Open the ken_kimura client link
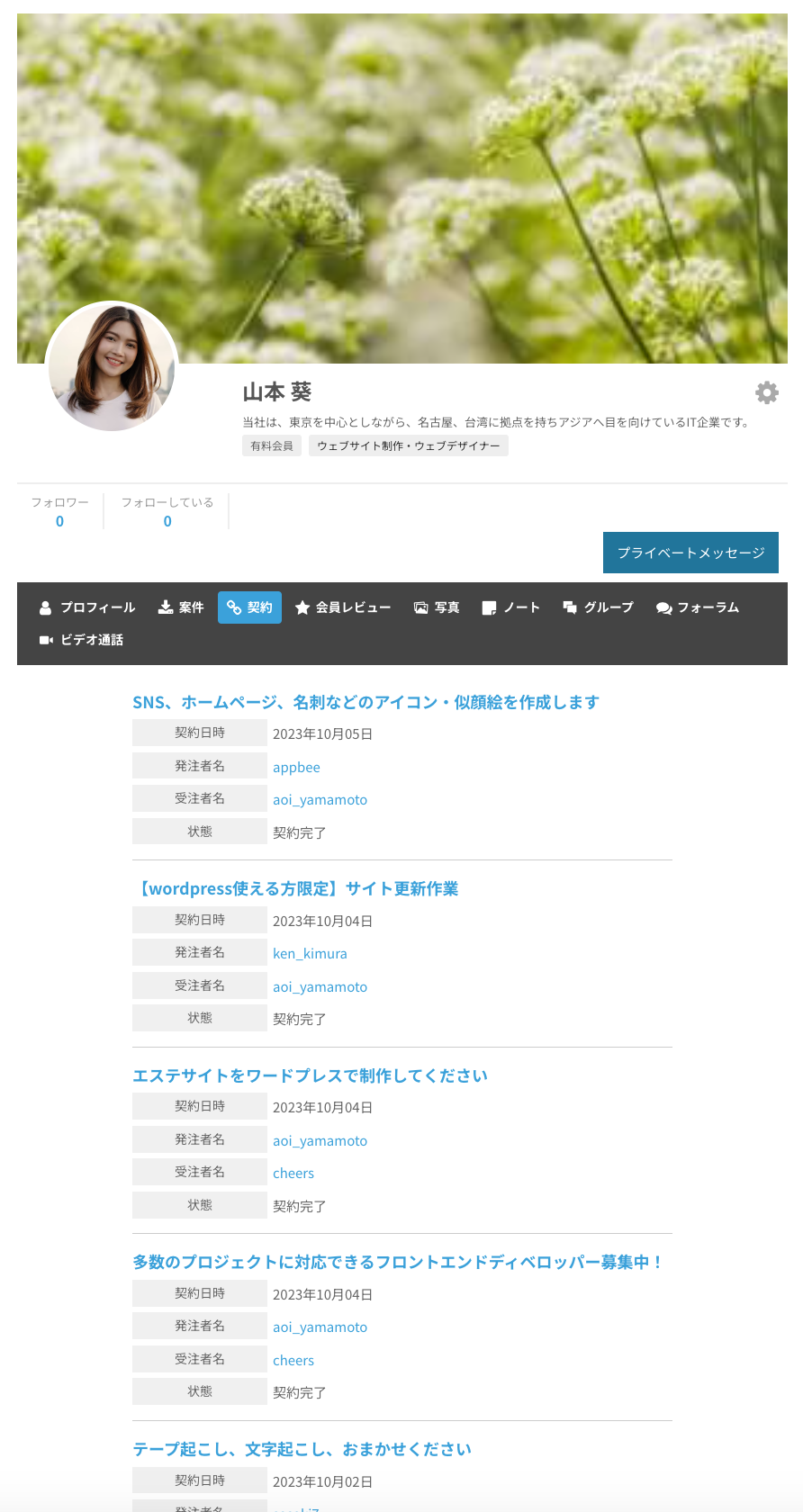 click(310, 954)
